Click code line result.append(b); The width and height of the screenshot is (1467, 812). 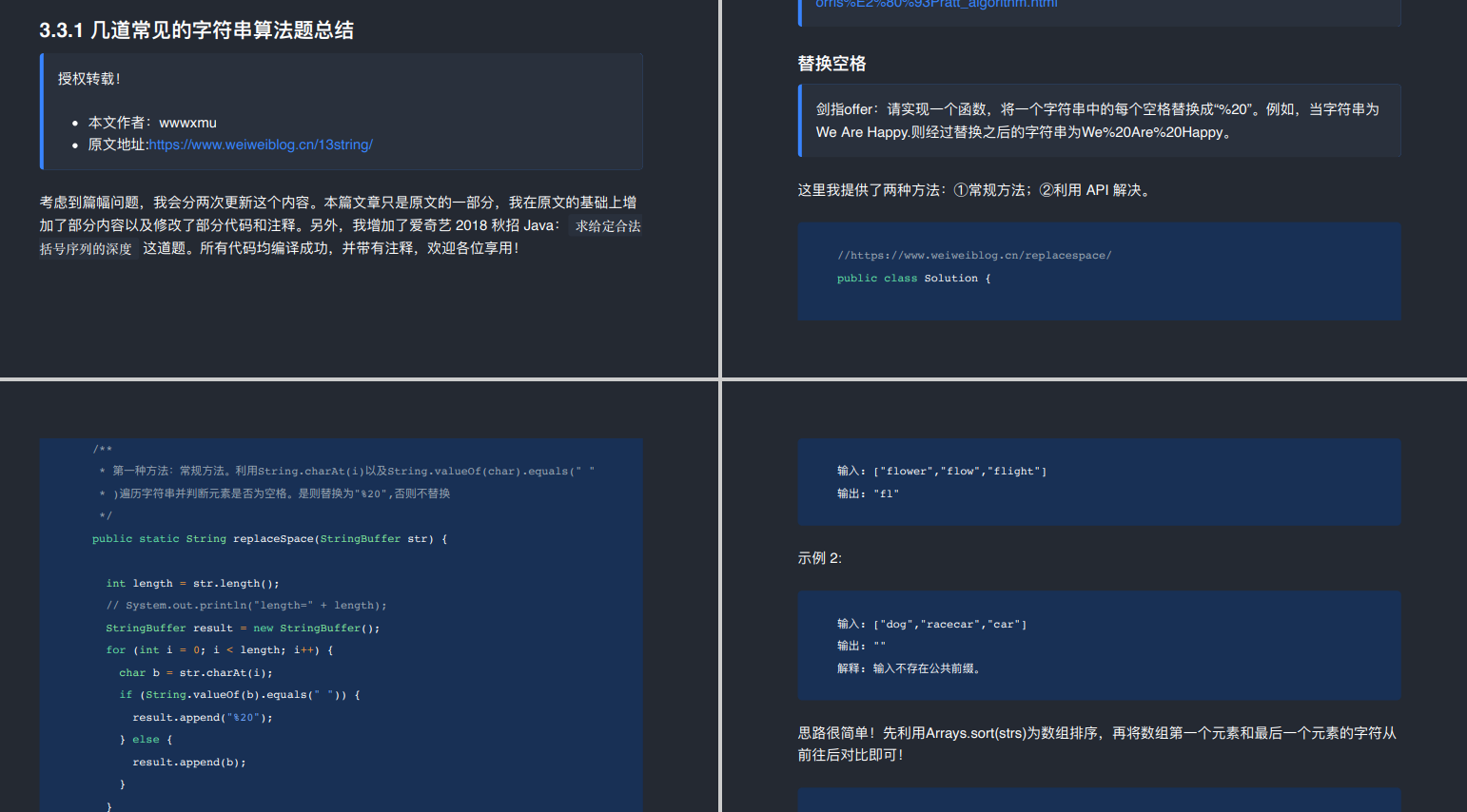point(189,763)
